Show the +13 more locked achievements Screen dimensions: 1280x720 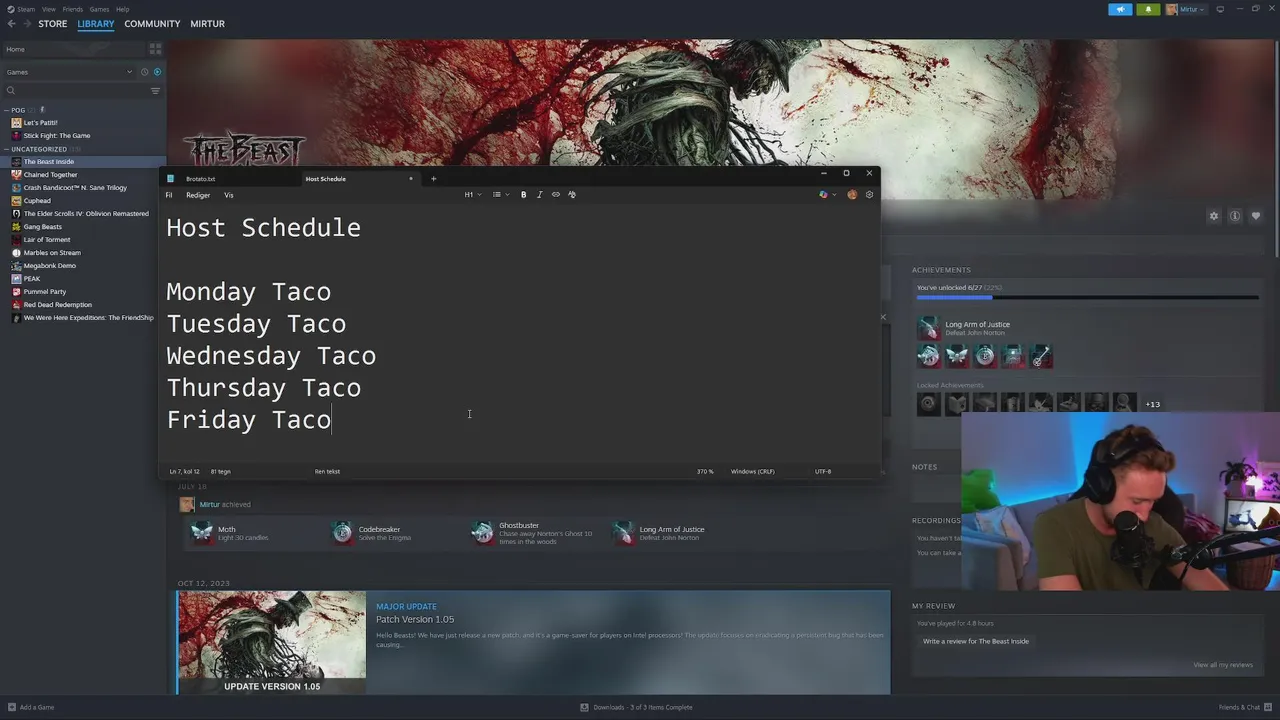pyautogui.click(x=1153, y=405)
